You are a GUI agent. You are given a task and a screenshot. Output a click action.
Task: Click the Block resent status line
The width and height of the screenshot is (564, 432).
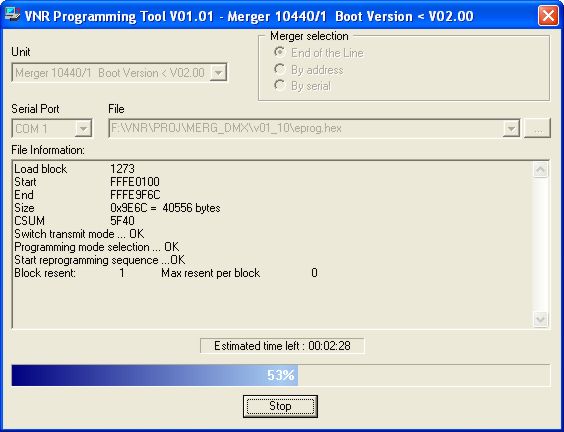[x=165, y=273]
